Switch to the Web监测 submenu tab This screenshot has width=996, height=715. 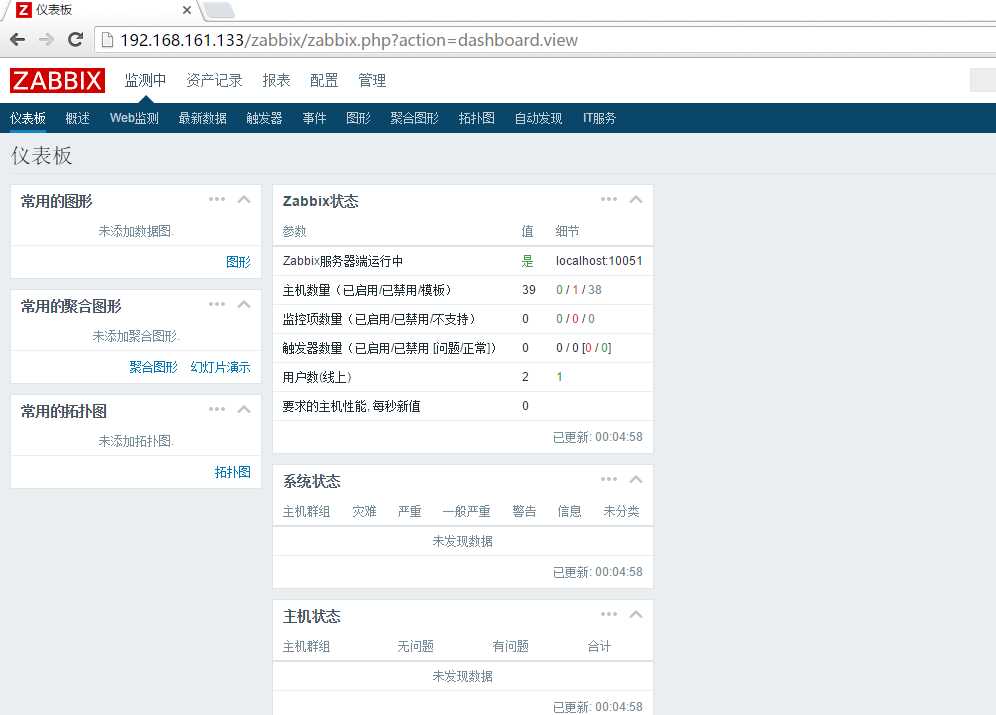[134, 118]
